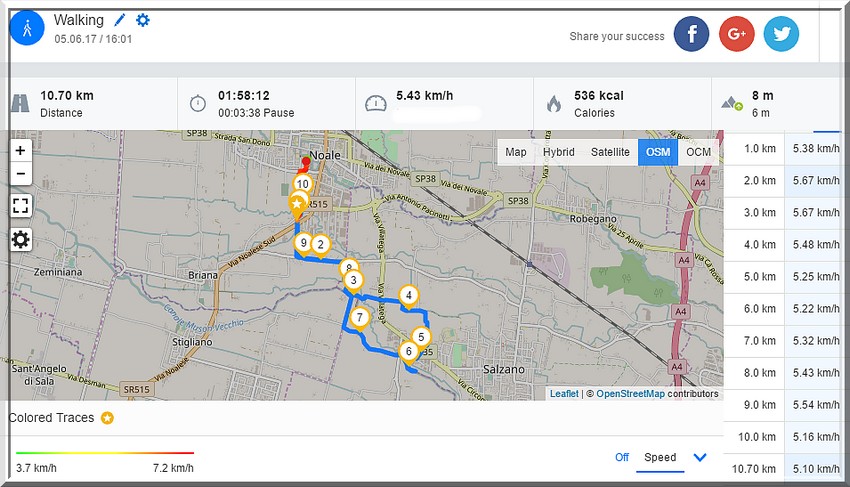Click kilometer marker 2 on map
850x487 pixels.
click(321, 245)
